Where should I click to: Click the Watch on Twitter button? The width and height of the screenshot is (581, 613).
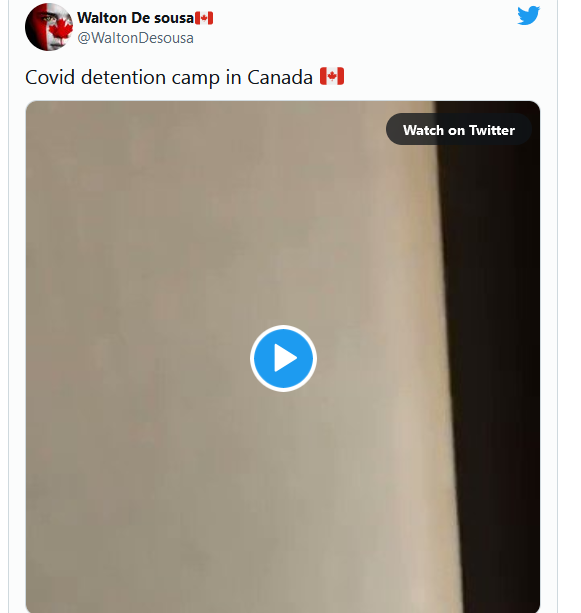(x=458, y=129)
